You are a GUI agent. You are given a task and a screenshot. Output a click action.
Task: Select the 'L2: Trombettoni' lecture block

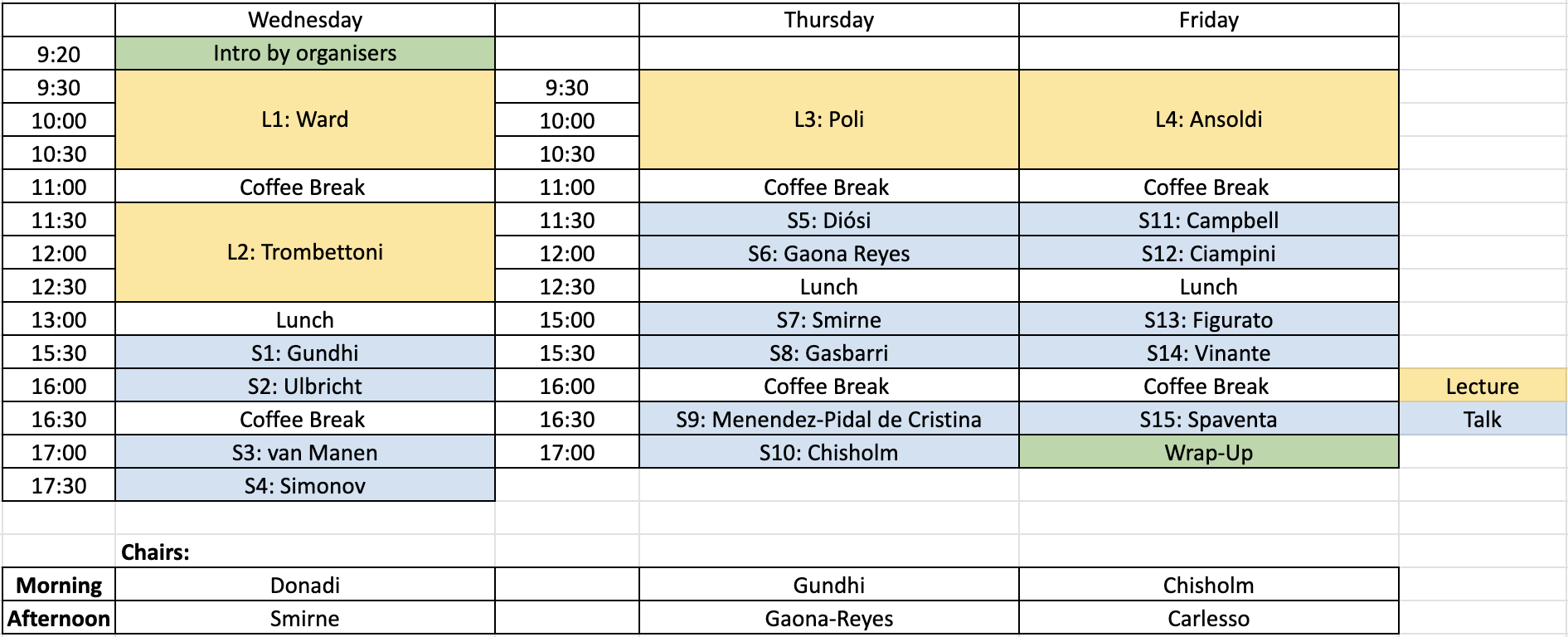click(305, 252)
